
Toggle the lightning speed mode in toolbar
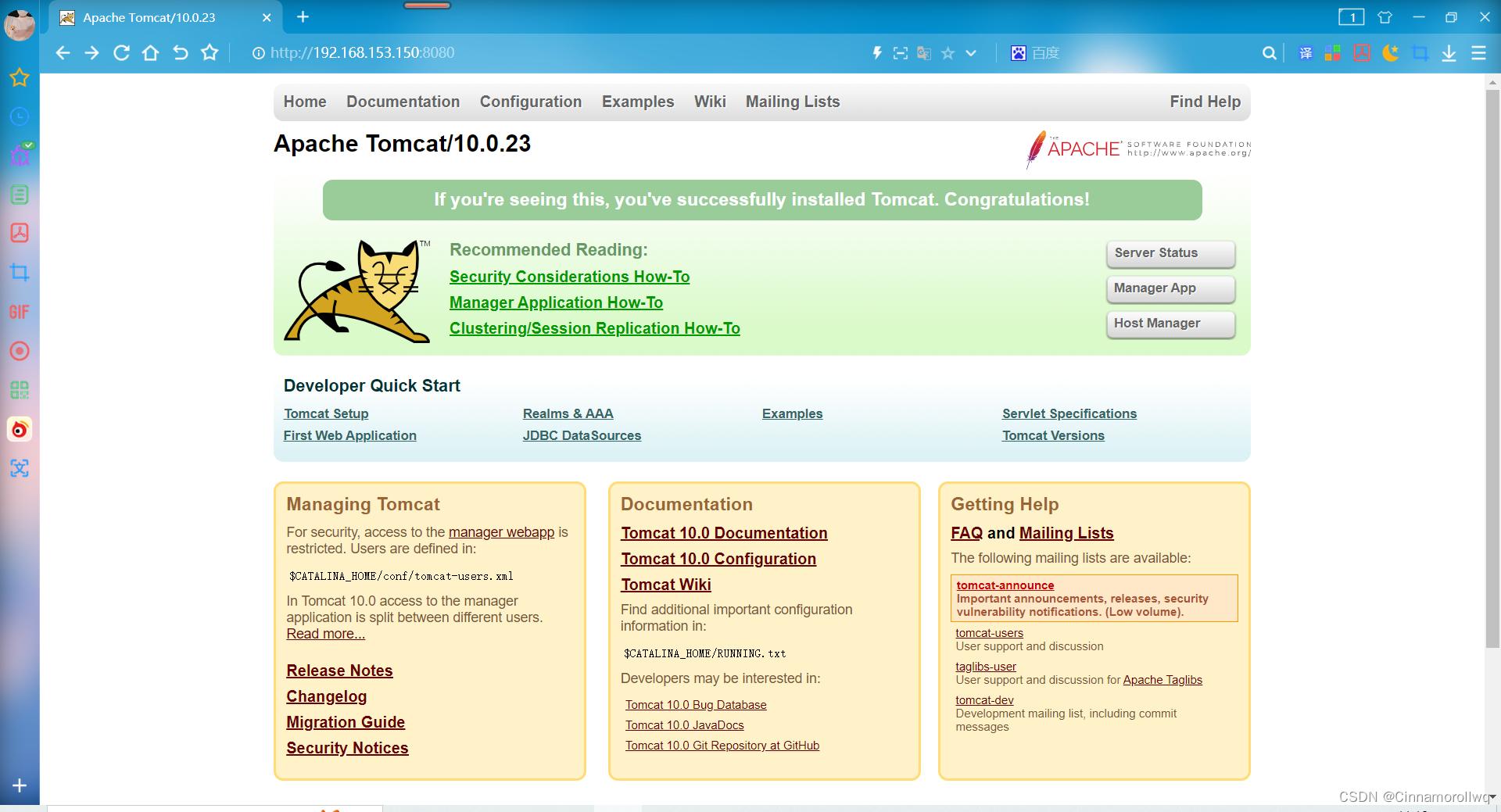[876, 53]
